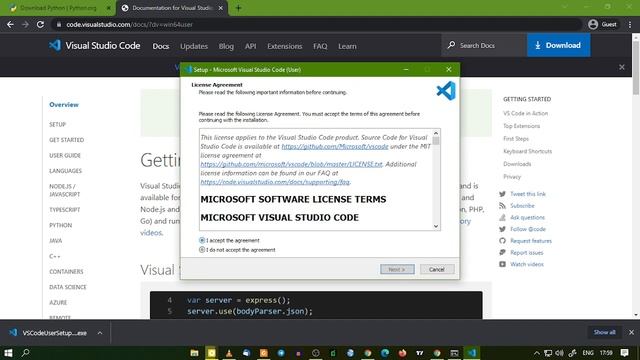
Task: Open the browser three-dot menu
Action: point(630,24)
